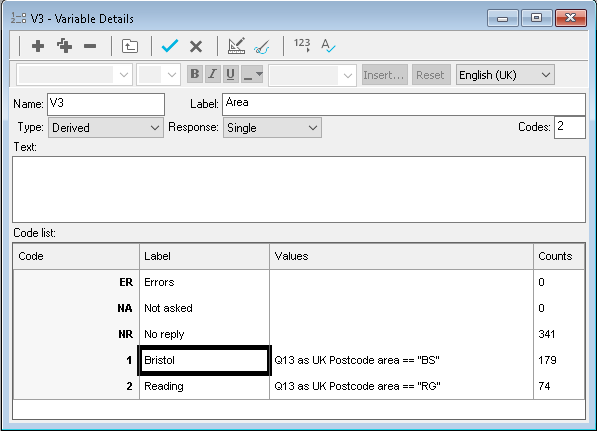
Task: Click the Reset button
Action: pyautogui.click(x=431, y=75)
